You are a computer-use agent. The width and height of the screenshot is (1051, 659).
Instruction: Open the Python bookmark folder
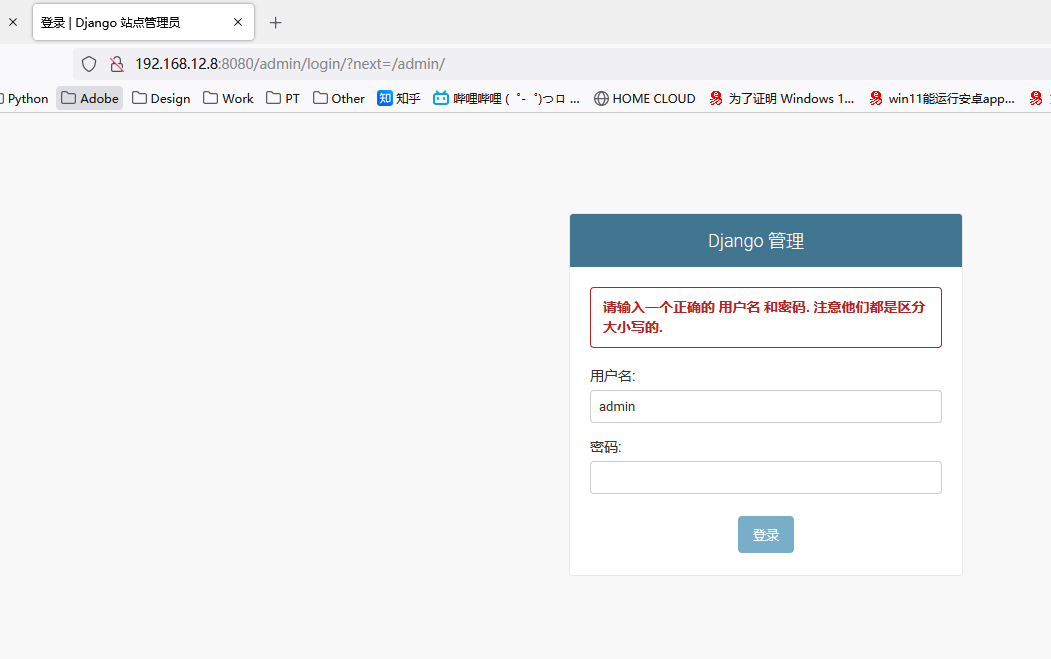(24, 99)
